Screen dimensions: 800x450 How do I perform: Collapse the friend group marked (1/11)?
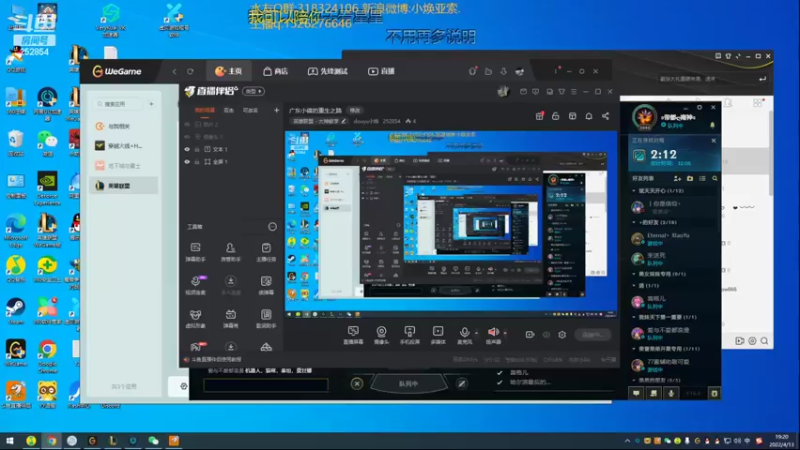(x=634, y=349)
